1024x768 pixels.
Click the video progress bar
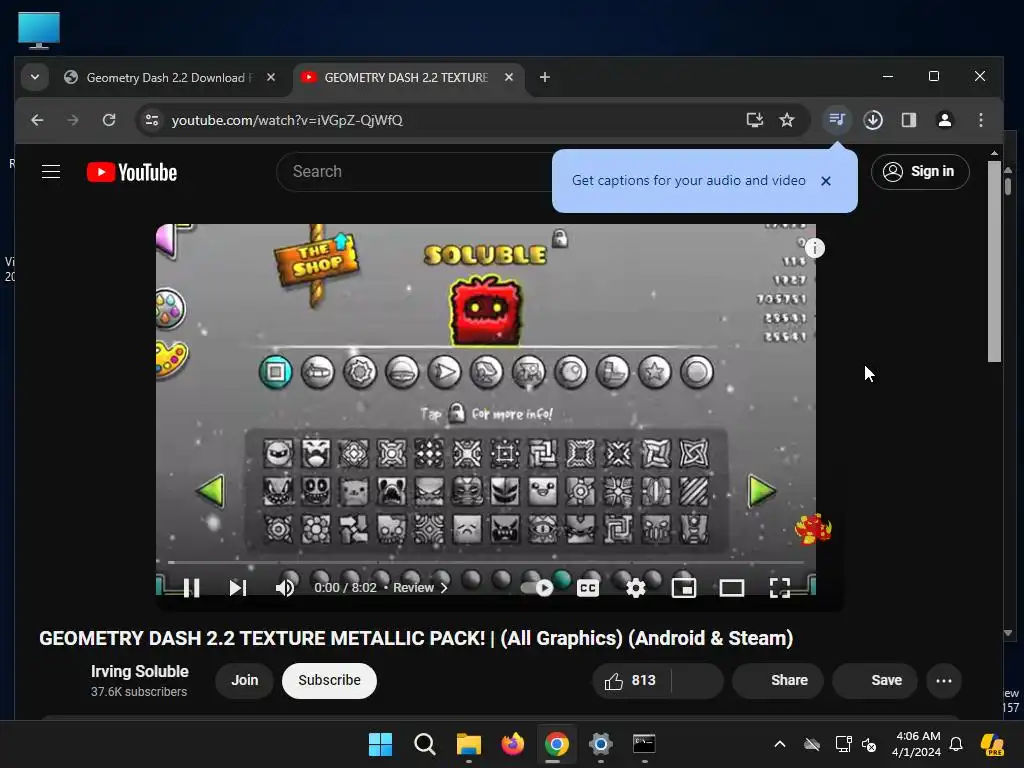[x=486, y=562]
